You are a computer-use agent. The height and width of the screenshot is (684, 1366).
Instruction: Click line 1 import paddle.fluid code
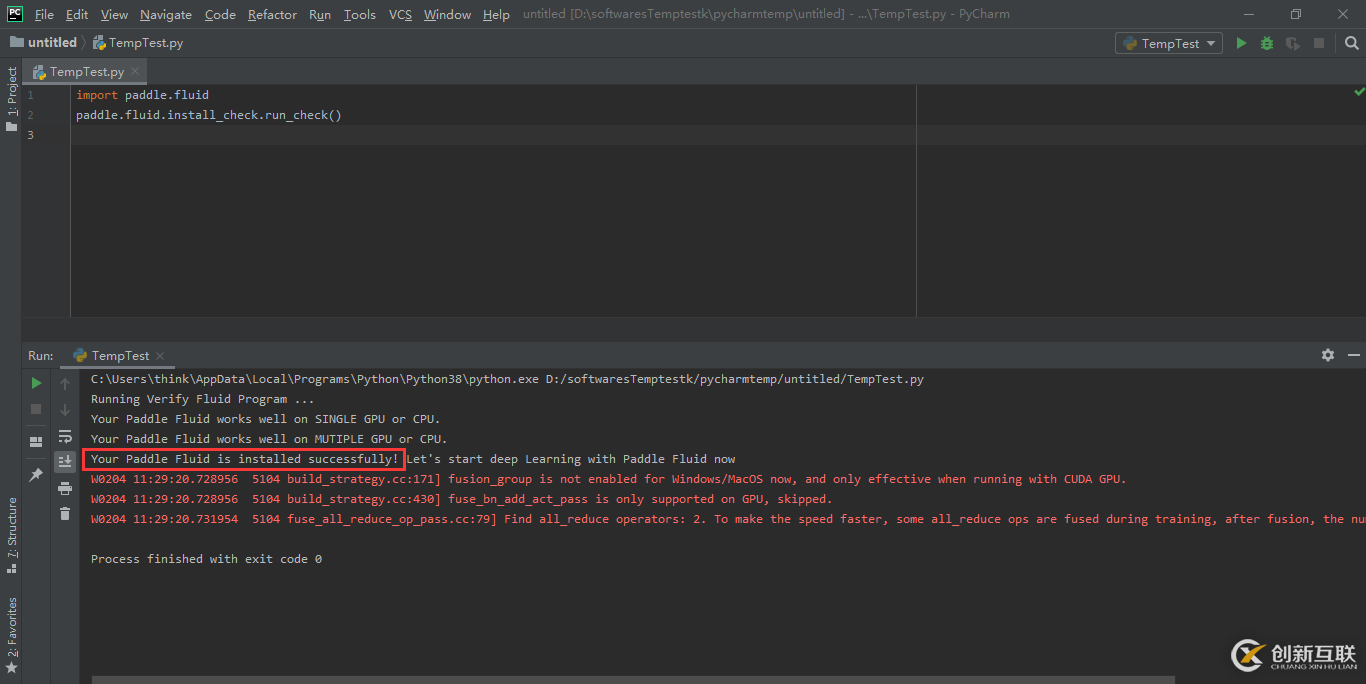[143, 95]
